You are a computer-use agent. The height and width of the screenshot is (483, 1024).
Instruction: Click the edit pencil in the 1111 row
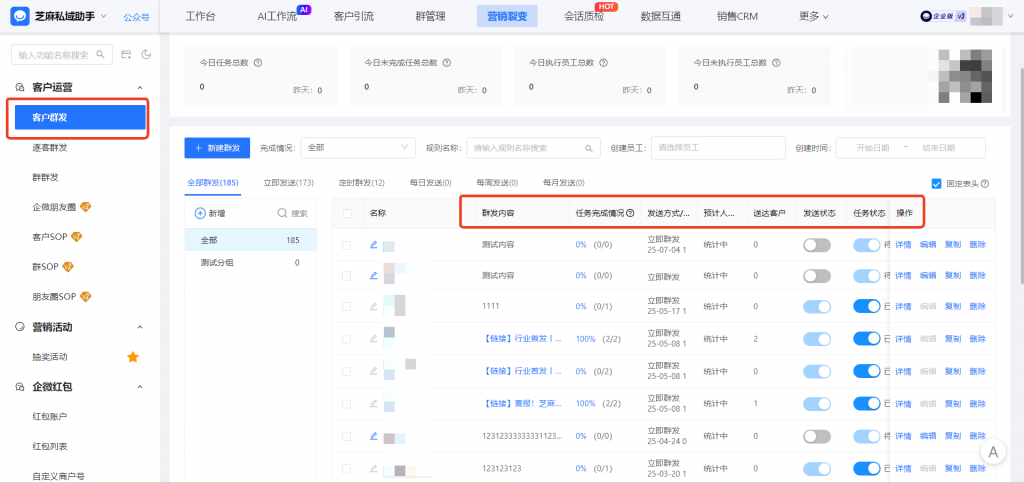tap(374, 306)
